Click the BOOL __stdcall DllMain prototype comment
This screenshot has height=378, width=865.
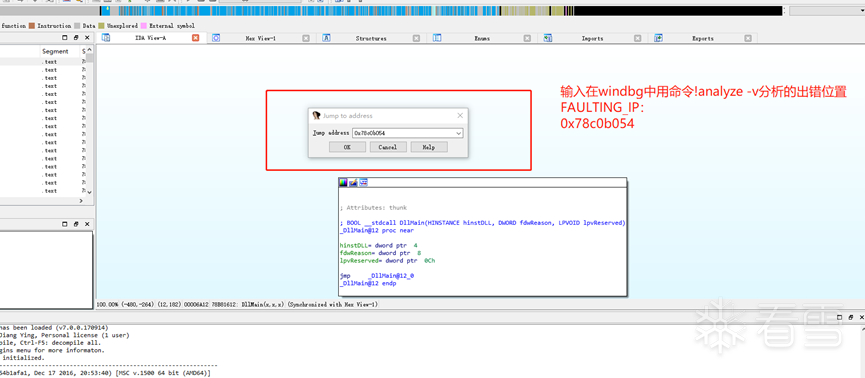[x=482, y=222]
